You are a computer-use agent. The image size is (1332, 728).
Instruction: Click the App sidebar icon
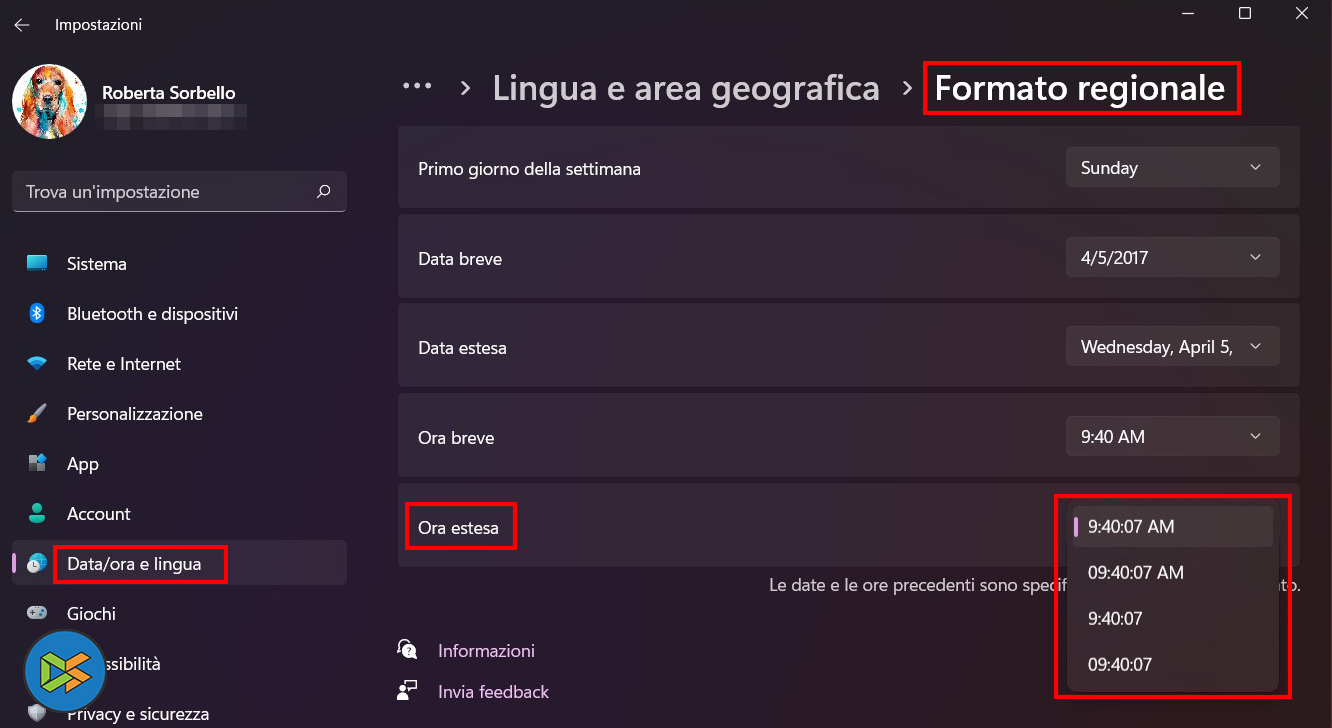(37, 464)
